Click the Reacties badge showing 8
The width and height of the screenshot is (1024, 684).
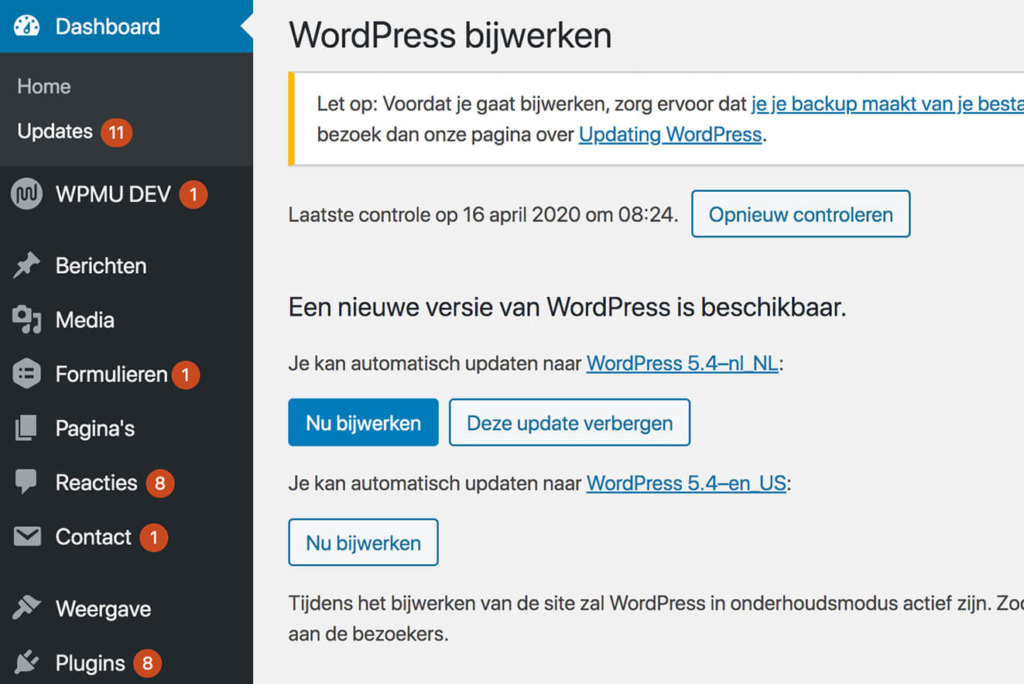tap(160, 483)
